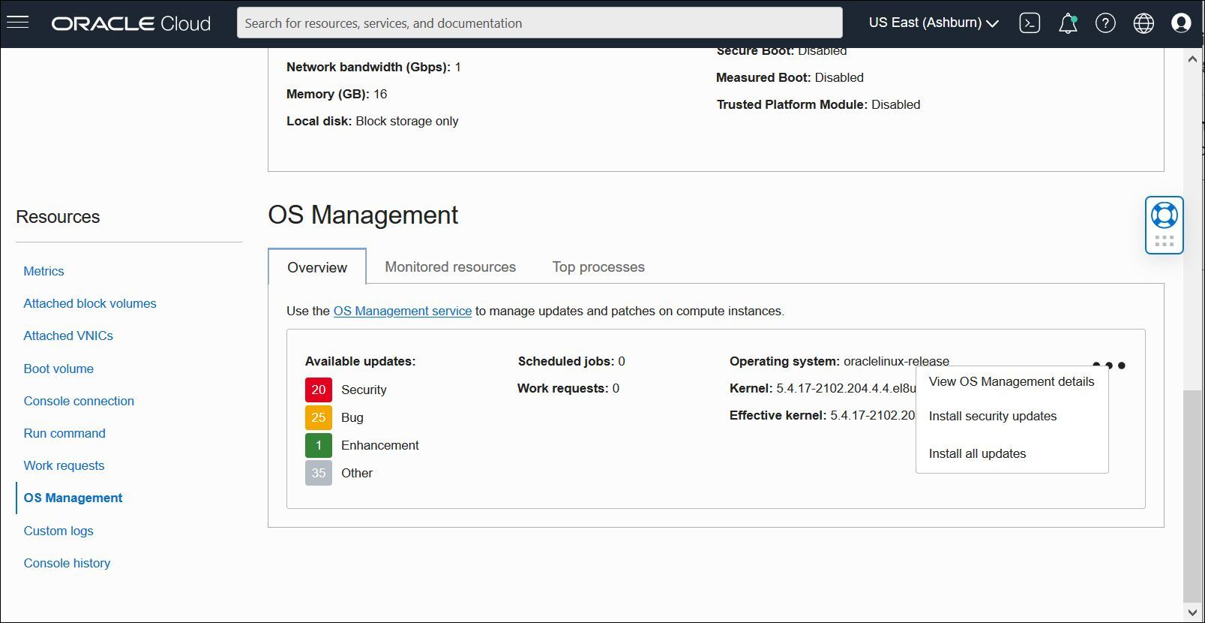Image resolution: width=1205 pixels, height=623 pixels.
Task: Open the language selection globe
Action: (x=1143, y=22)
